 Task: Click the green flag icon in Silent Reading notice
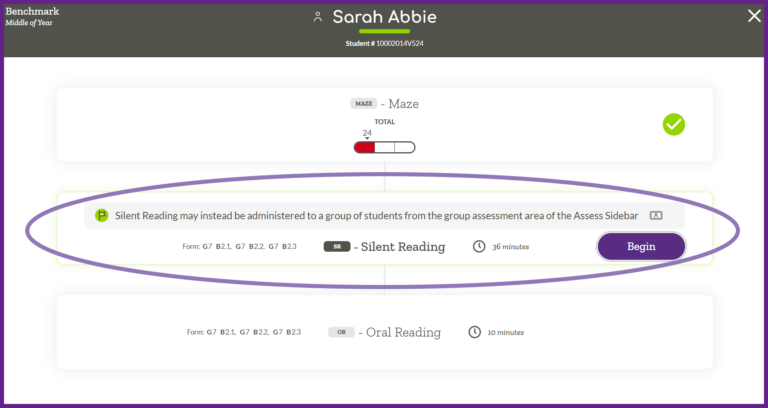(101, 215)
